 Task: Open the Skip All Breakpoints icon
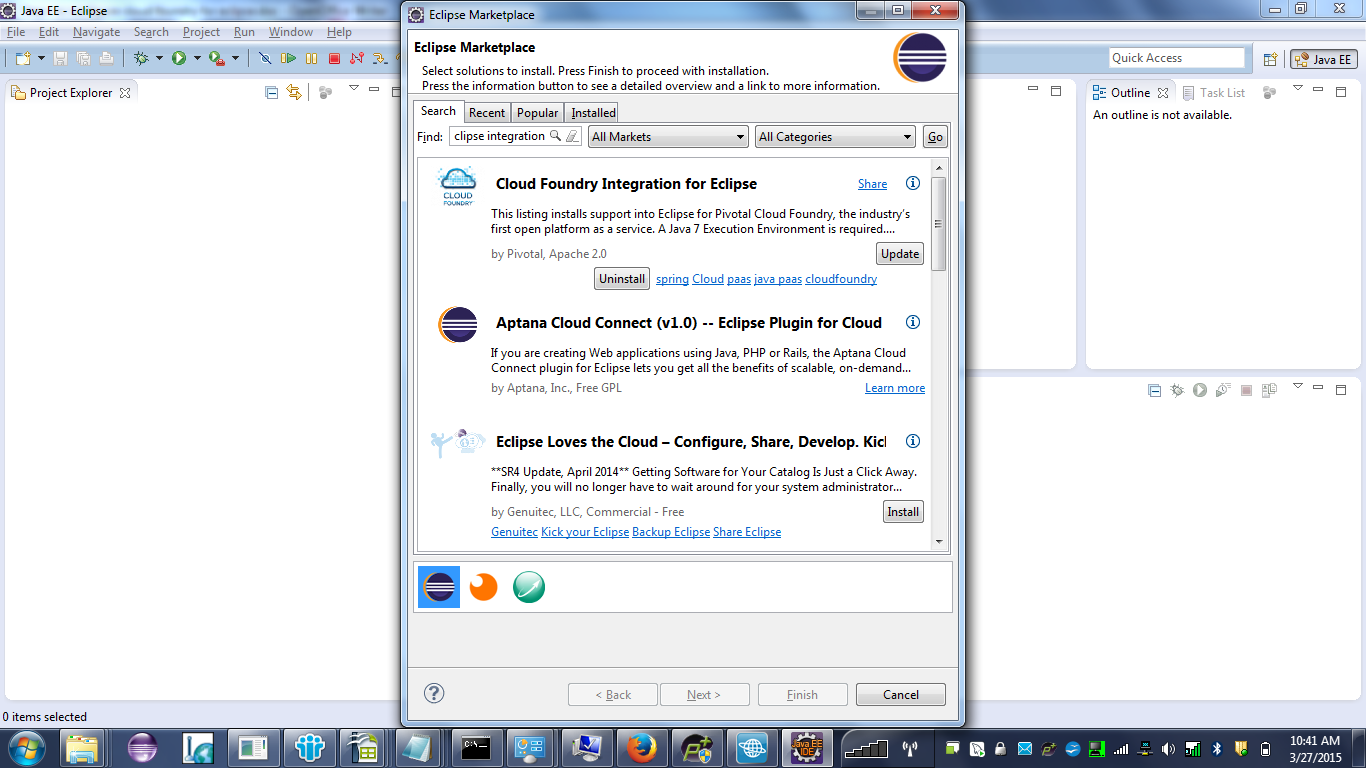[x=266, y=57]
